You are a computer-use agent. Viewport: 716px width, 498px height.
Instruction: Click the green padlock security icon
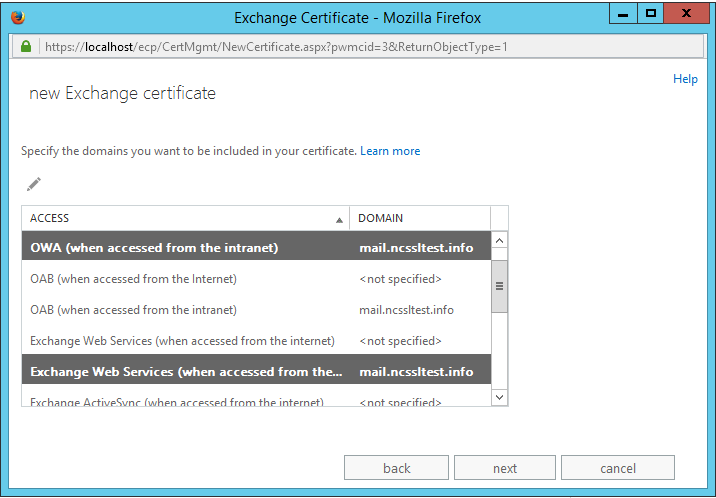pos(26,47)
